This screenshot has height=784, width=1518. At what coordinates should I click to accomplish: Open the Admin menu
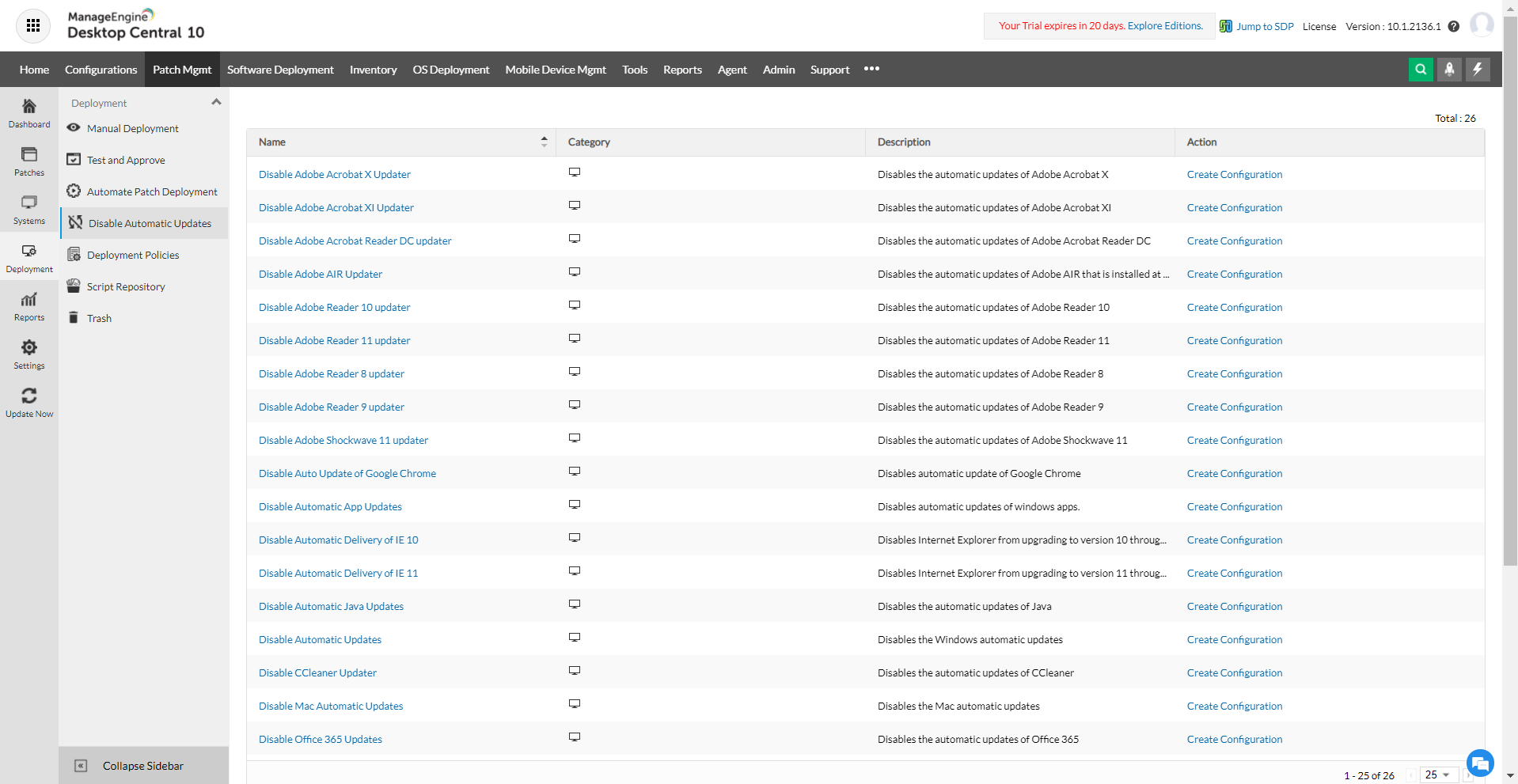pyautogui.click(x=778, y=69)
